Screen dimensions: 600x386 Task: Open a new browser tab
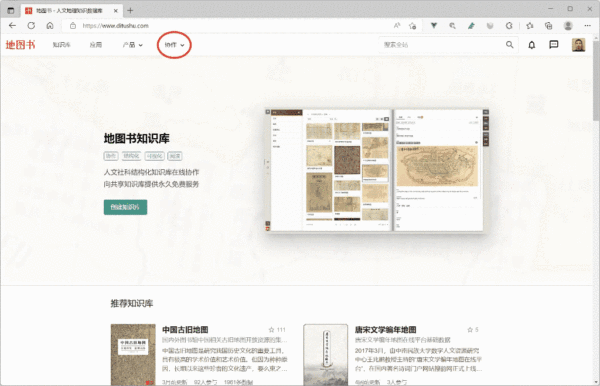pos(130,10)
